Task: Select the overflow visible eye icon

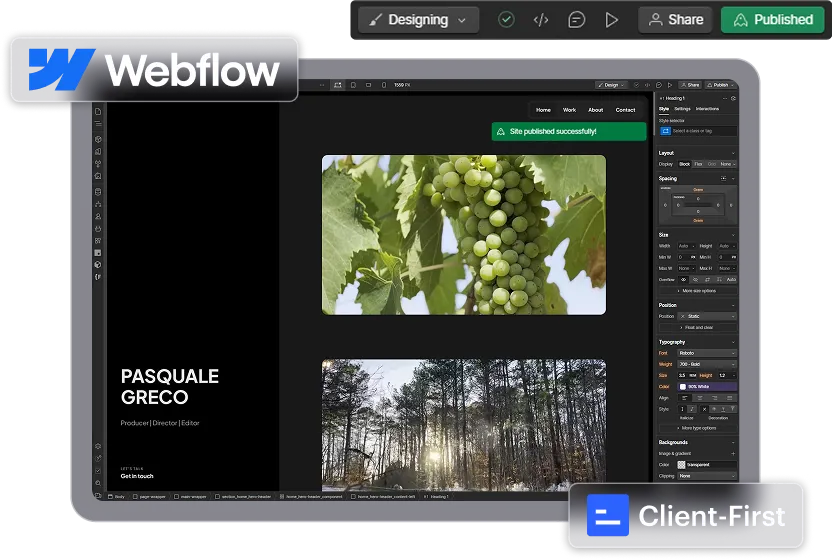Action: [684, 279]
